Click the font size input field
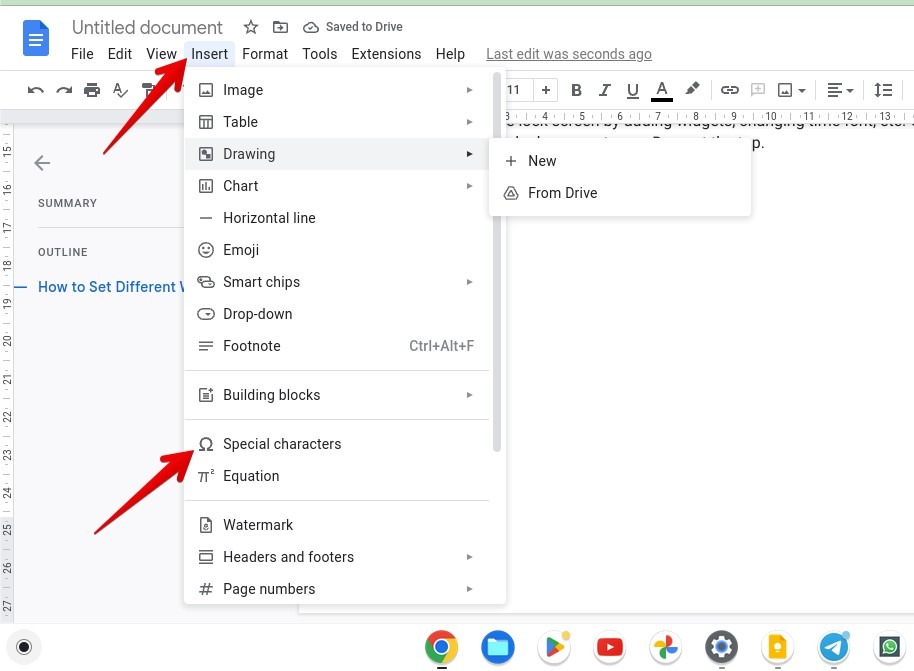Screen dimensions: 914x671 click(514, 90)
